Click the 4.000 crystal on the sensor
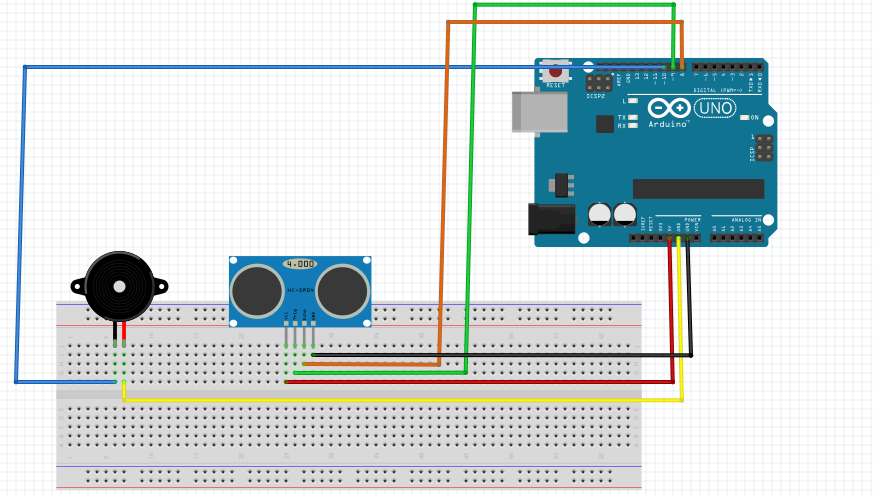 coord(300,263)
